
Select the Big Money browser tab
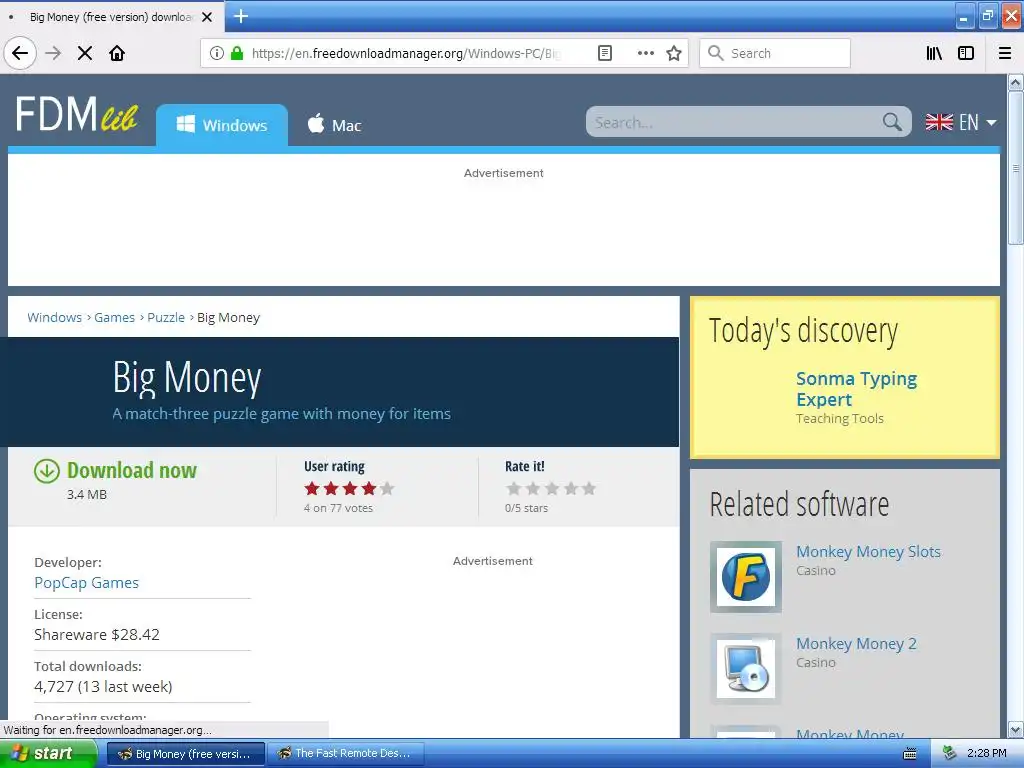pos(111,17)
